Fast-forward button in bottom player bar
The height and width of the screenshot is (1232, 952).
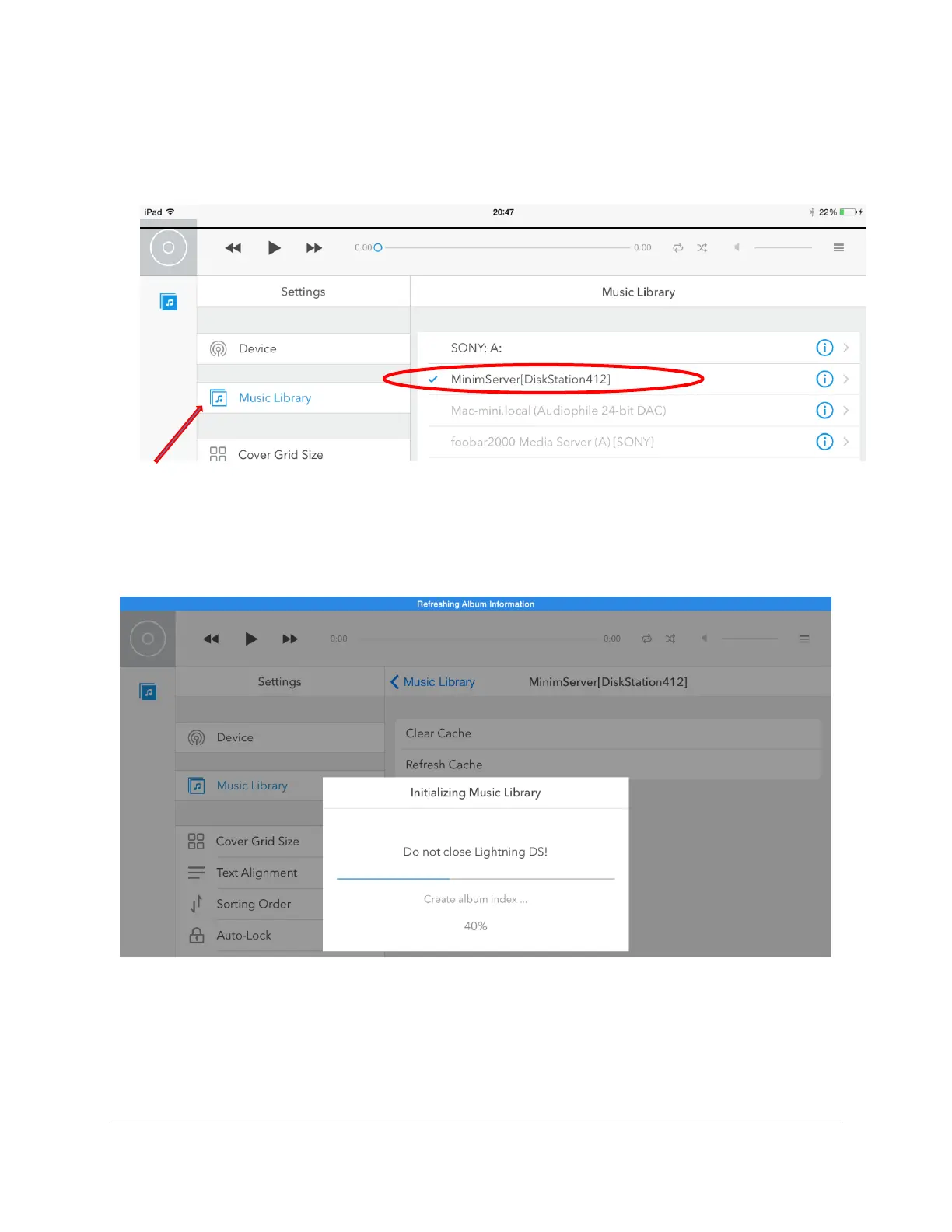(x=290, y=639)
